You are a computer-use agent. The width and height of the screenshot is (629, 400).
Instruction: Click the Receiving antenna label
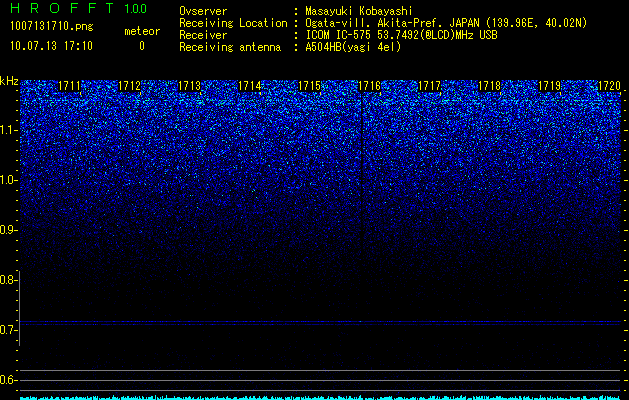click(x=230, y=47)
